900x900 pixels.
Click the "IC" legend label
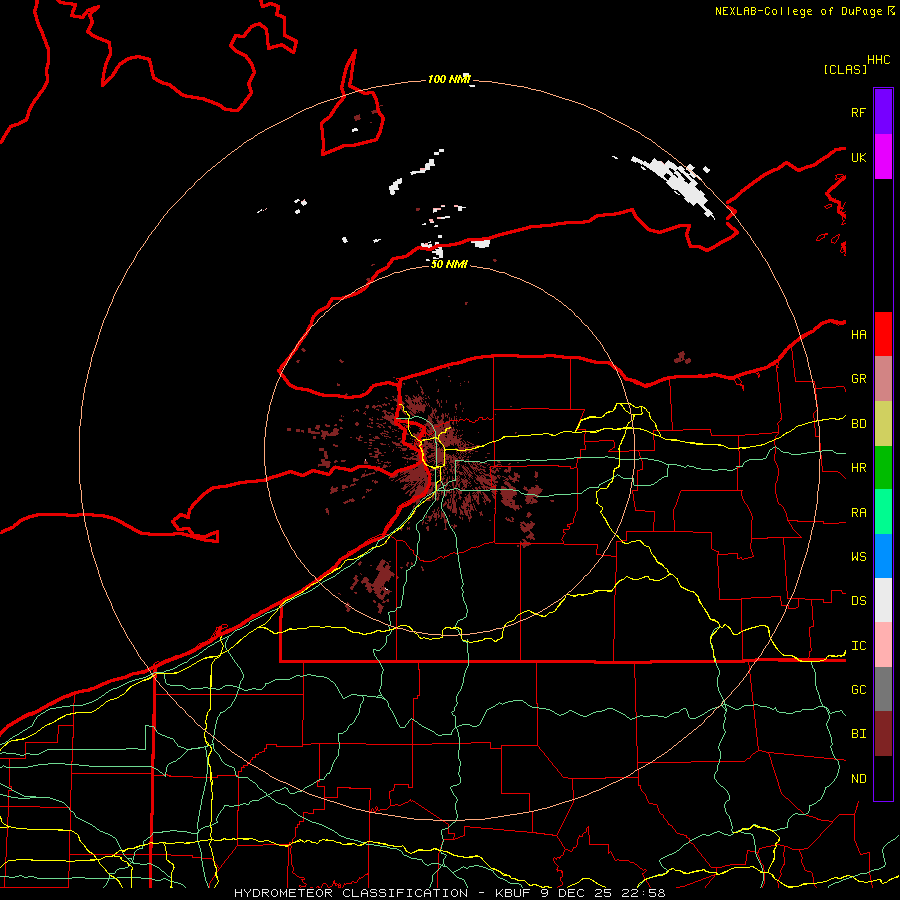[858, 646]
